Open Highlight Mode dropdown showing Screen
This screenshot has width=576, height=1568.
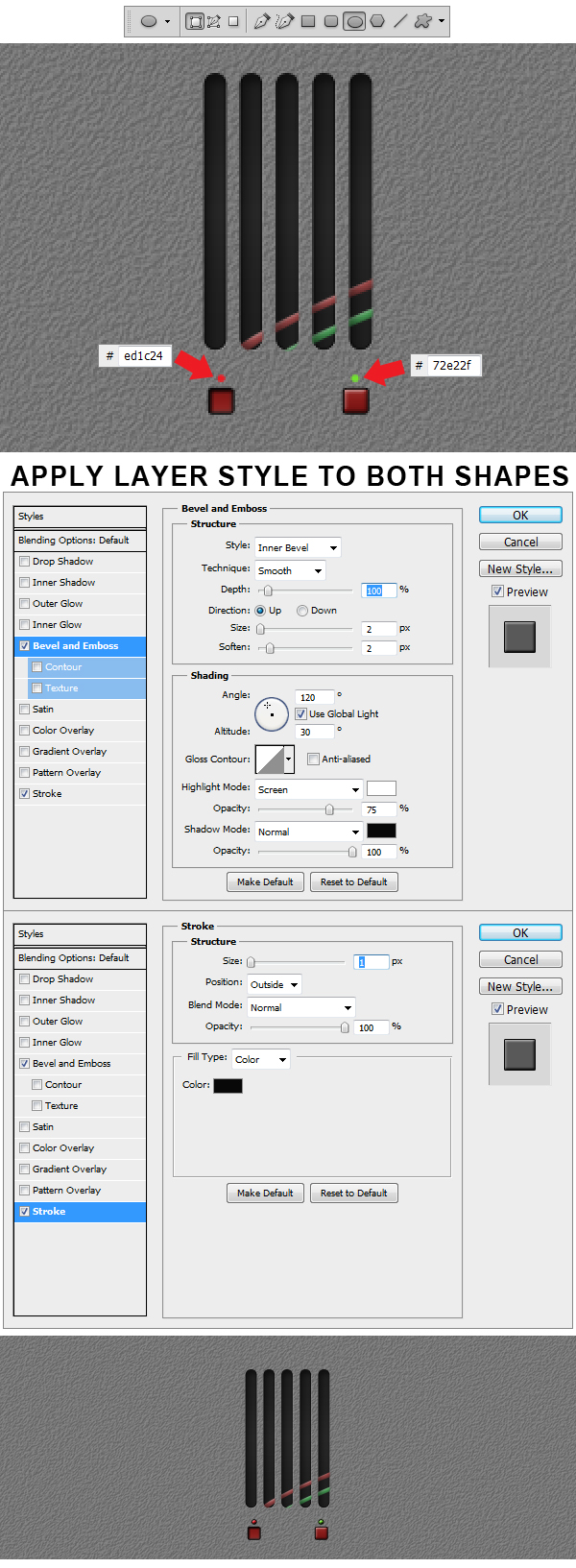(x=308, y=789)
